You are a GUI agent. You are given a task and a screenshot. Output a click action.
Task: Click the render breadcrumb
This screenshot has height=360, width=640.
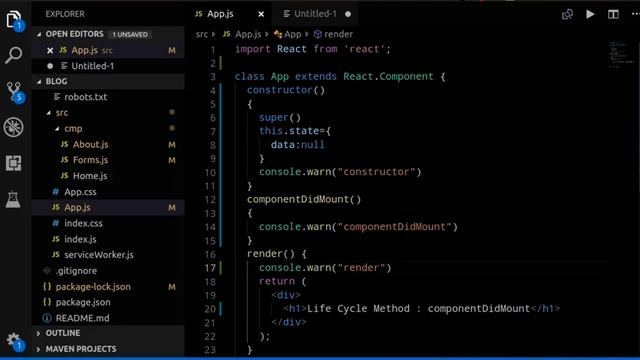[x=338, y=34]
